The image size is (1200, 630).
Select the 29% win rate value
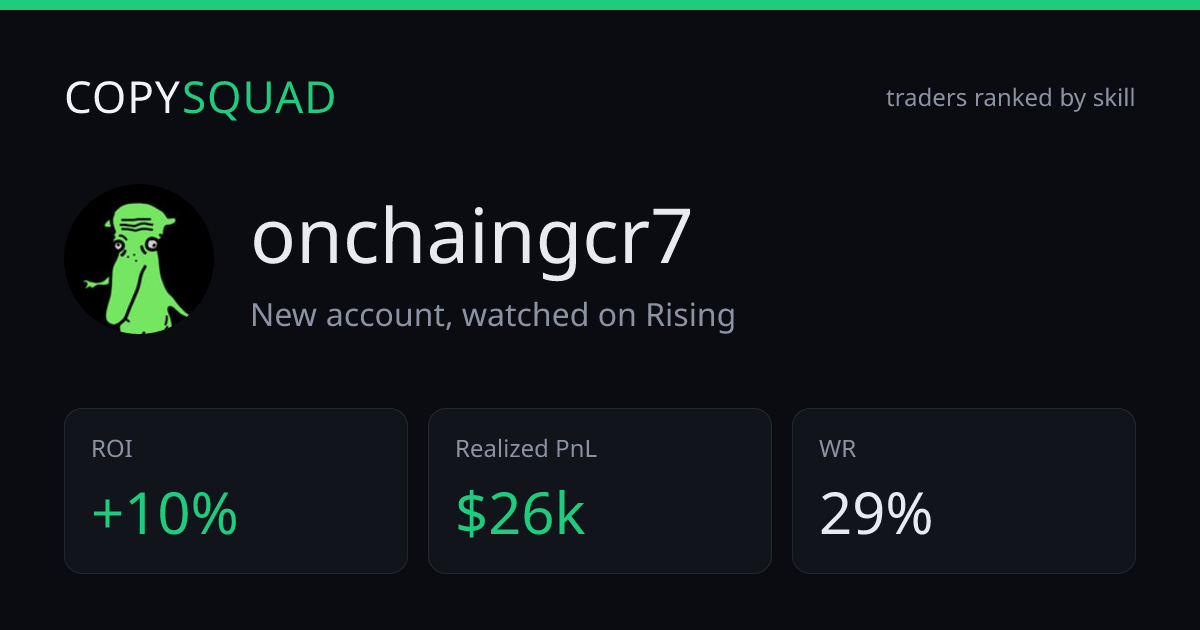[x=876, y=515]
